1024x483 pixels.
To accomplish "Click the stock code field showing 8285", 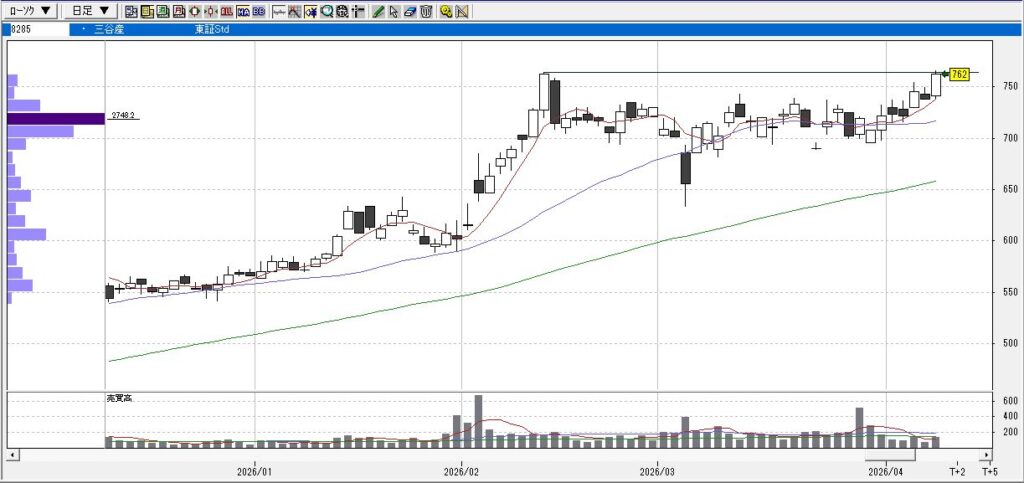I will [36, 30].
